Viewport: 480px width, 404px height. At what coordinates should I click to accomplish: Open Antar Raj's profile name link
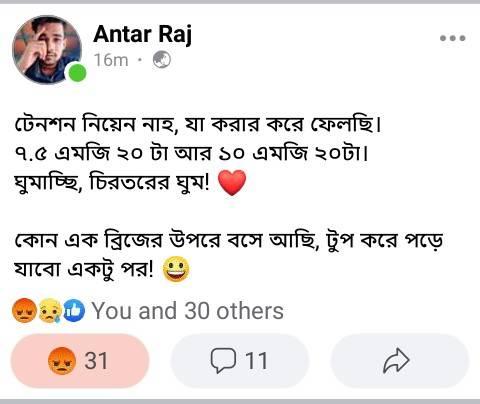(x=143, y=34)
